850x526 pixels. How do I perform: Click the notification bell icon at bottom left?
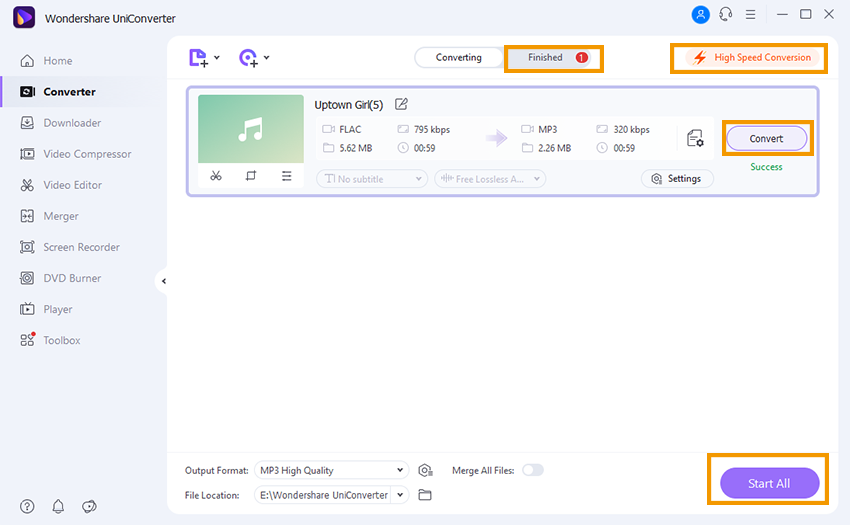(x=58, y=506)
